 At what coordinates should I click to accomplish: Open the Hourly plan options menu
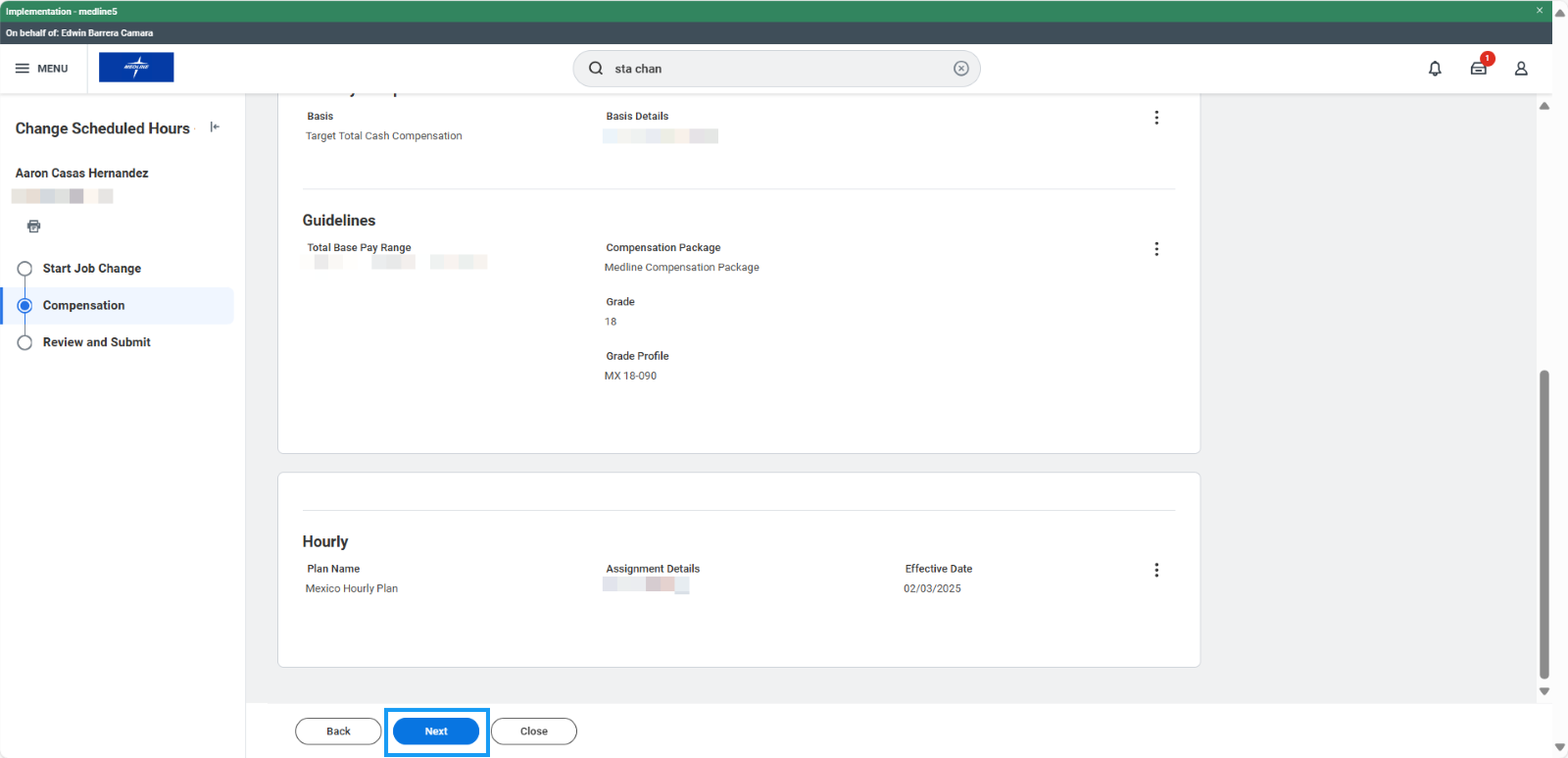[x=1156, y=570]
